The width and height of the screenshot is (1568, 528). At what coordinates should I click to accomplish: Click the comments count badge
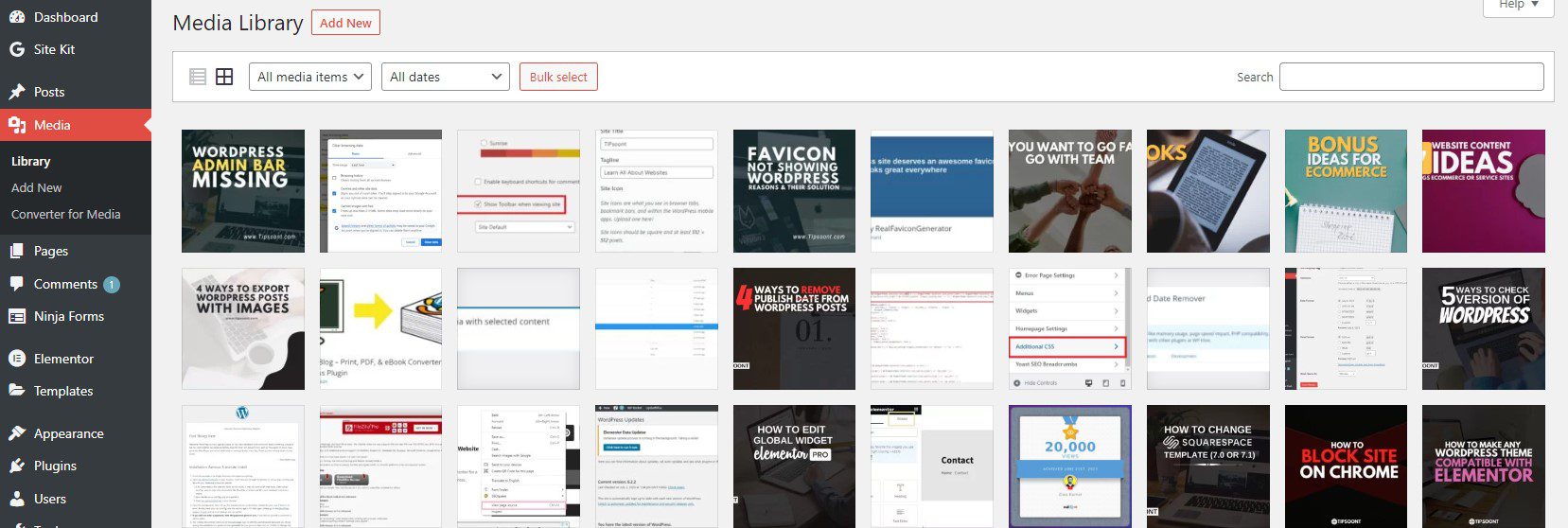tap(112, 284)
